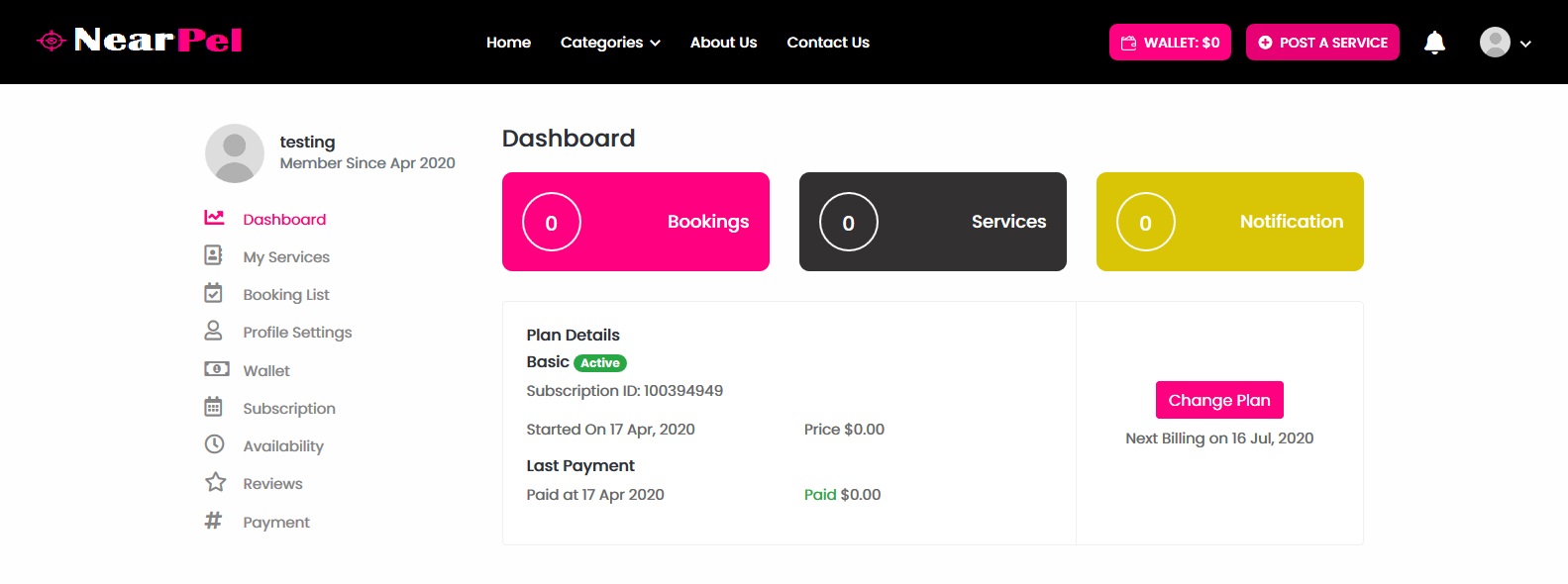Click the Availability clock icon
Viewport: 1568px width, 584px height.
click(x=214, y=444)
